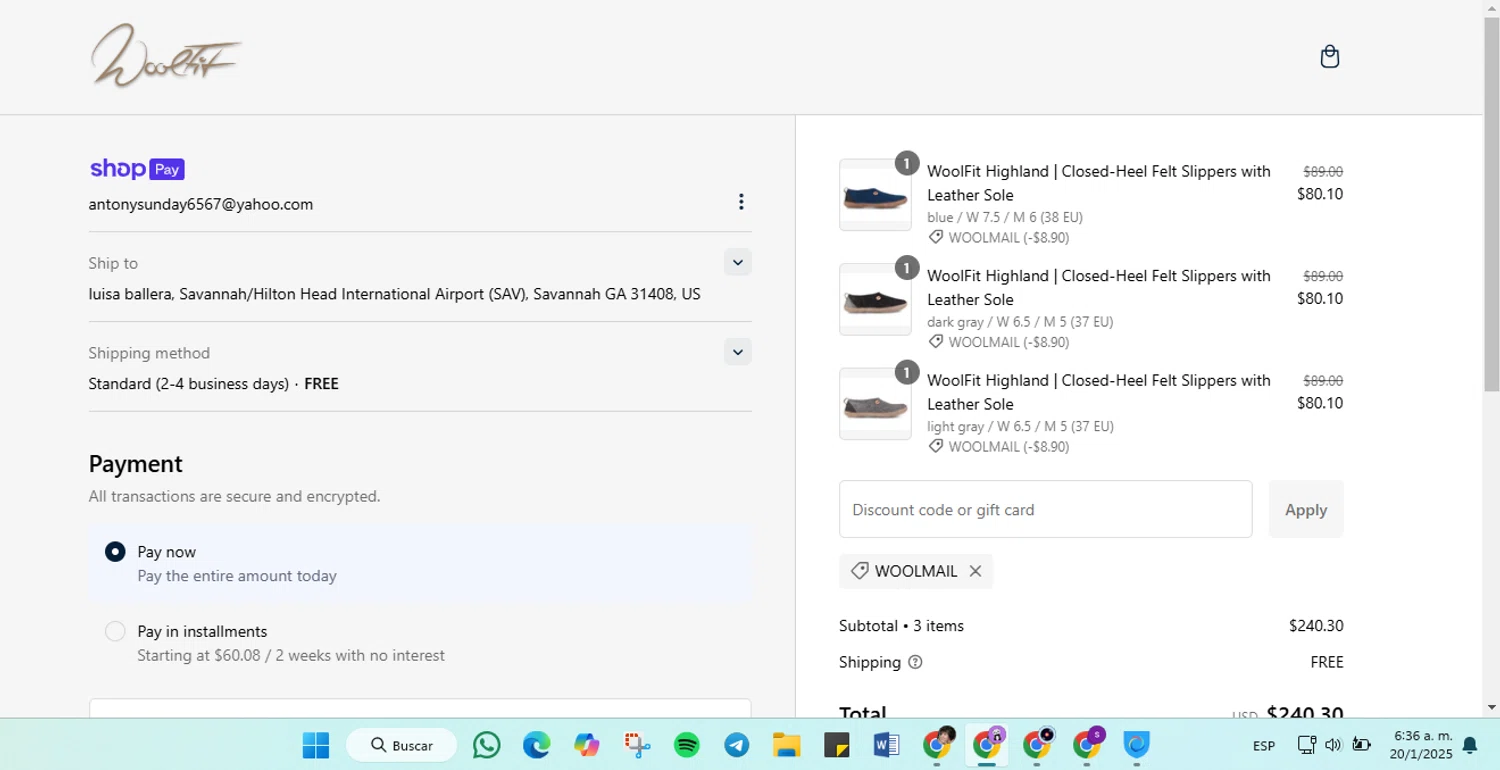Open the shopping bag cart icon
This screenshot has width=1500, height=770.
click(x=1329, y=57)
